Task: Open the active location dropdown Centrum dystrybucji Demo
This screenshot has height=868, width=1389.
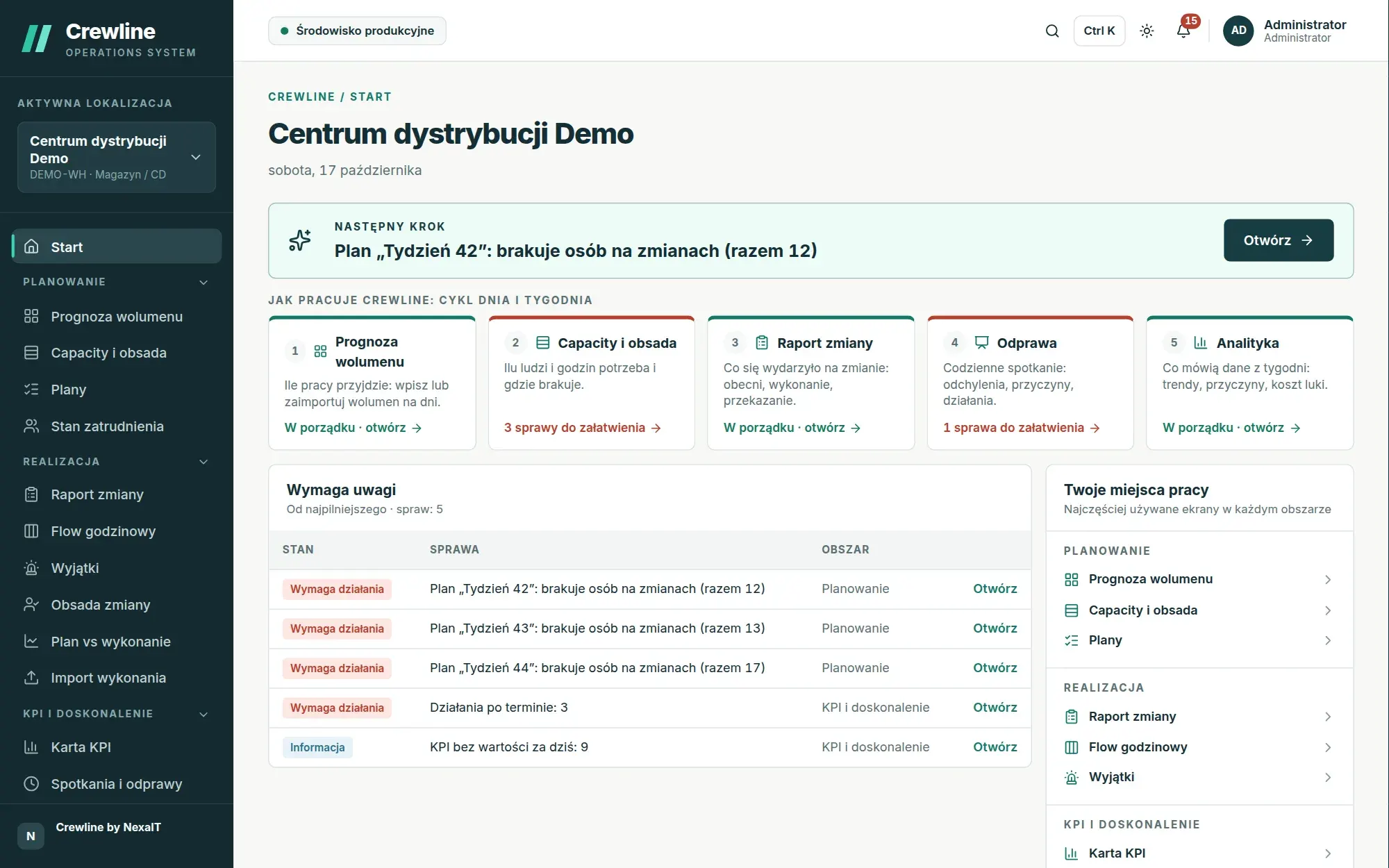Action: (x=117, y=157)
